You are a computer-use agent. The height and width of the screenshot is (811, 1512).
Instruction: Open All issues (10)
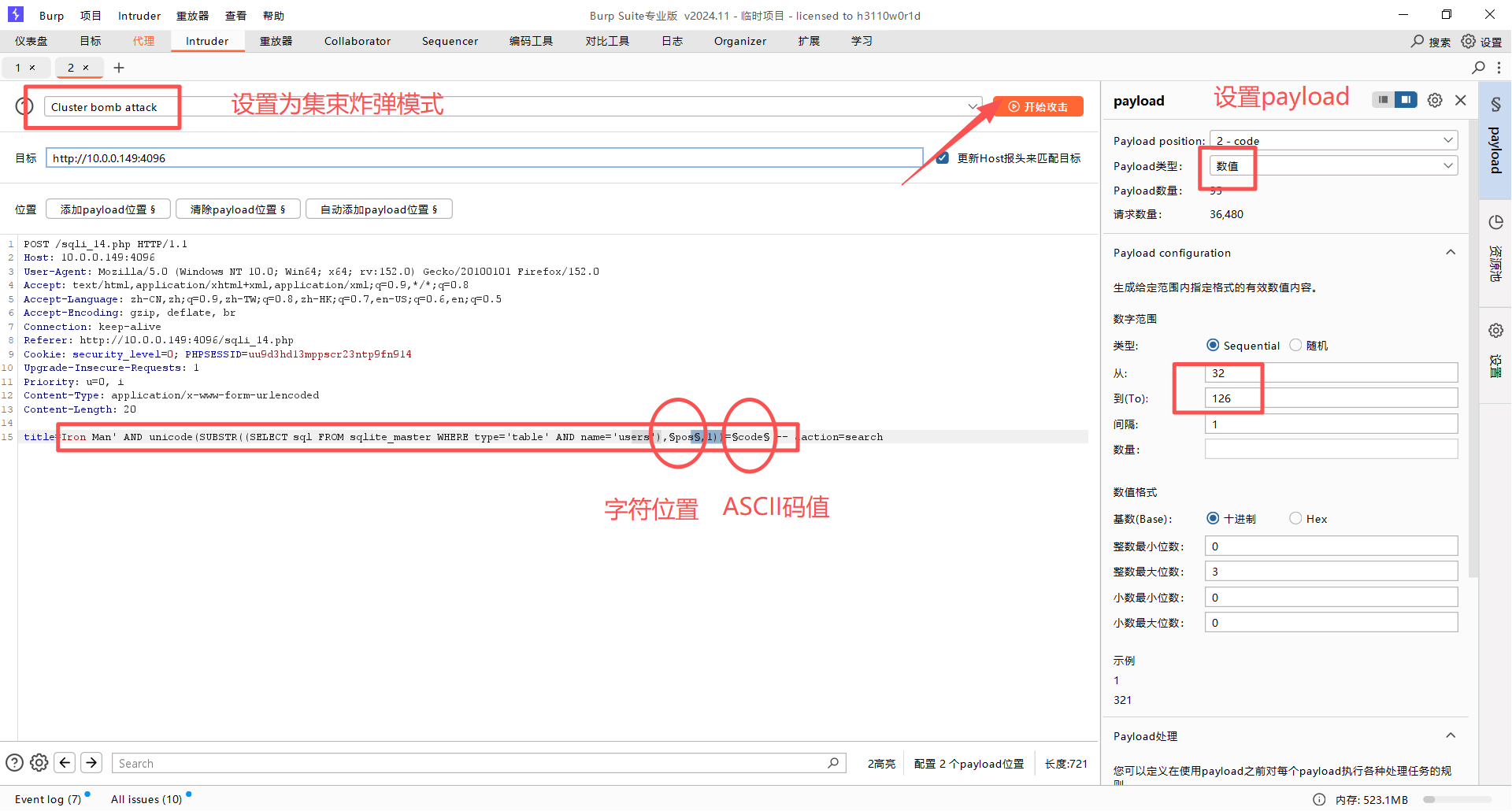coord(146,799)
